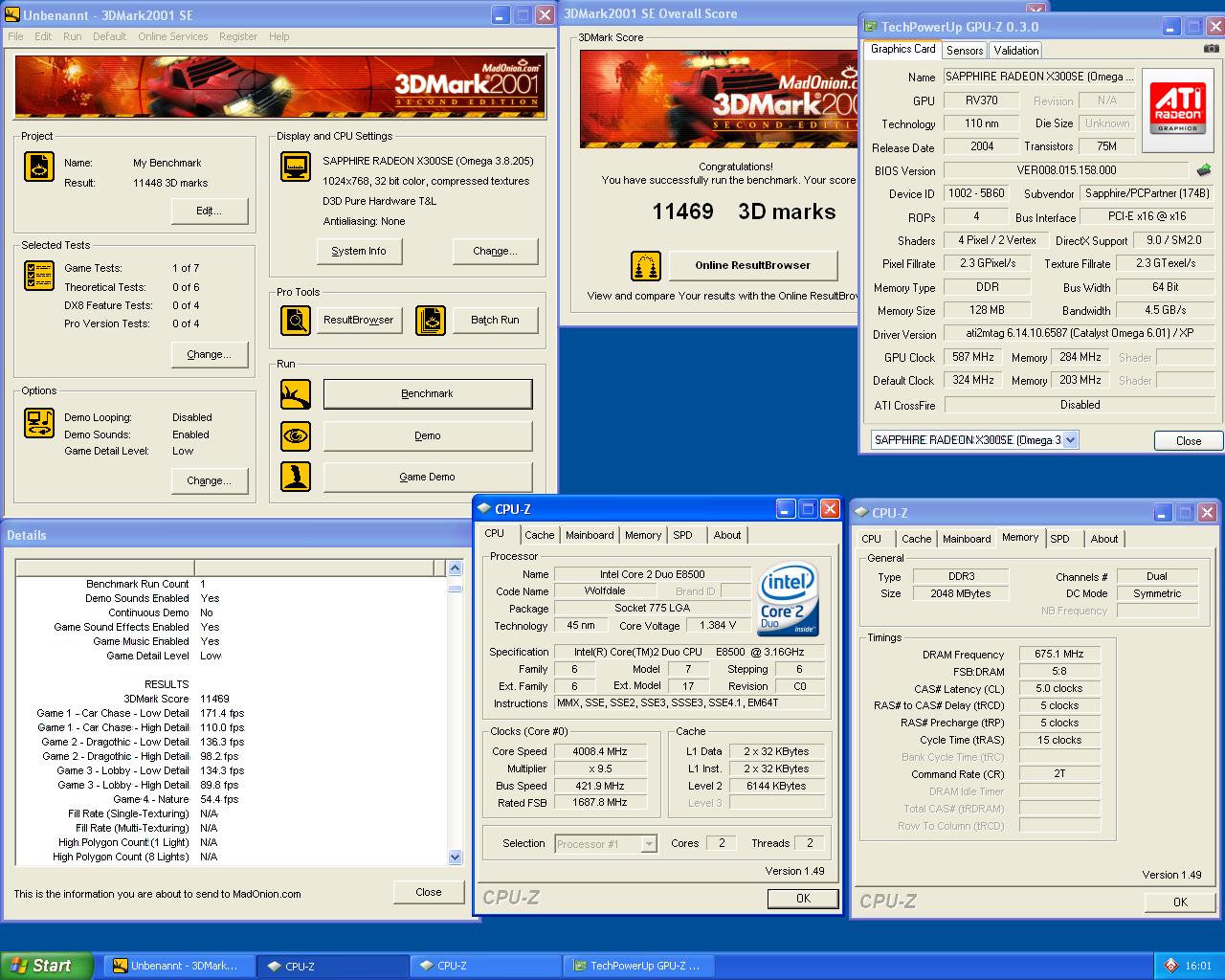Click the Project icon in 3DMark
Image resolution: width=1225 pixels, height=980 pixels.
[x=38, y=167]
